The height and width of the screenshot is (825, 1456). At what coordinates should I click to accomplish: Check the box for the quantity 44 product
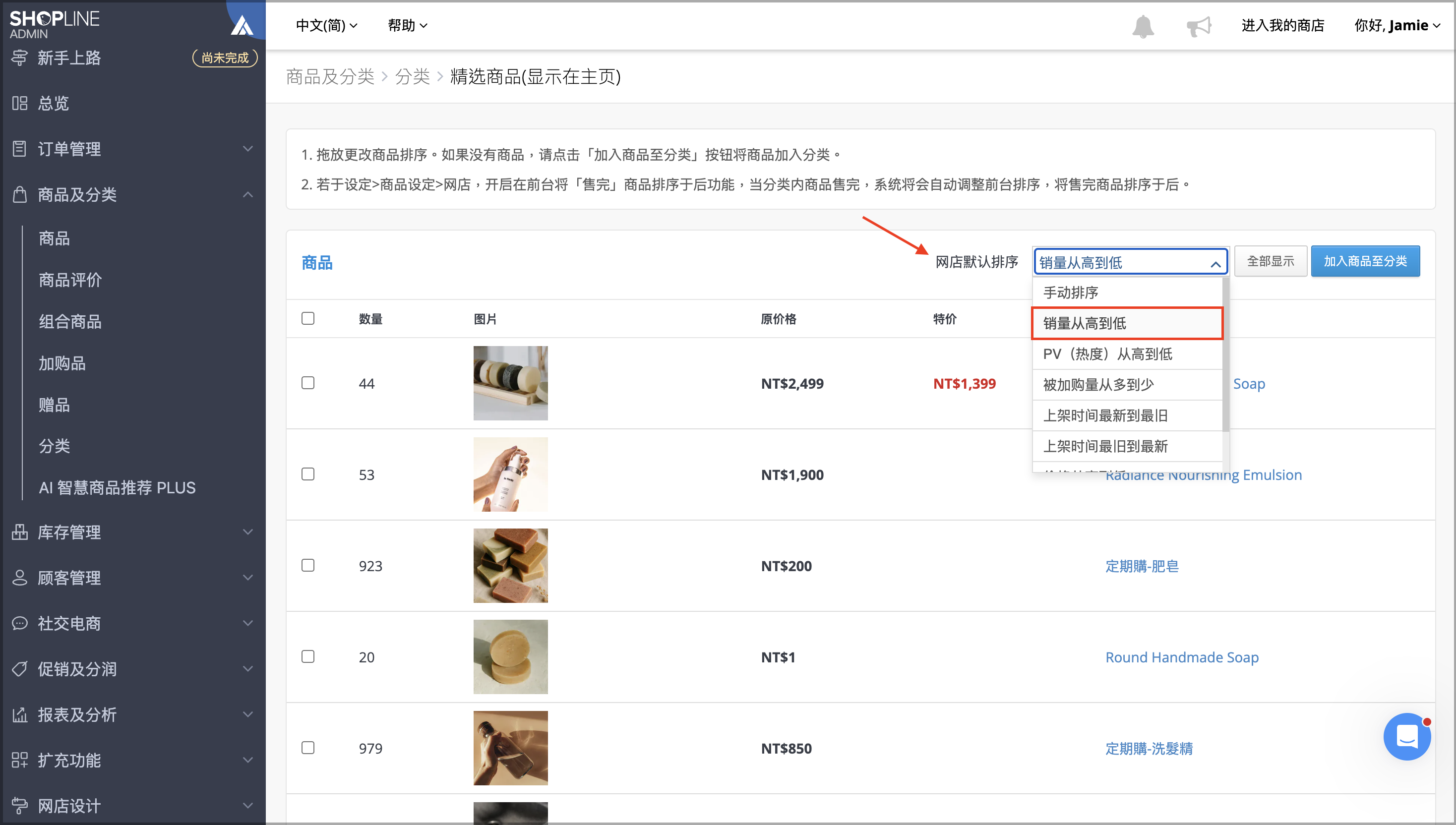pyautogui.click(x=308, y=383)
